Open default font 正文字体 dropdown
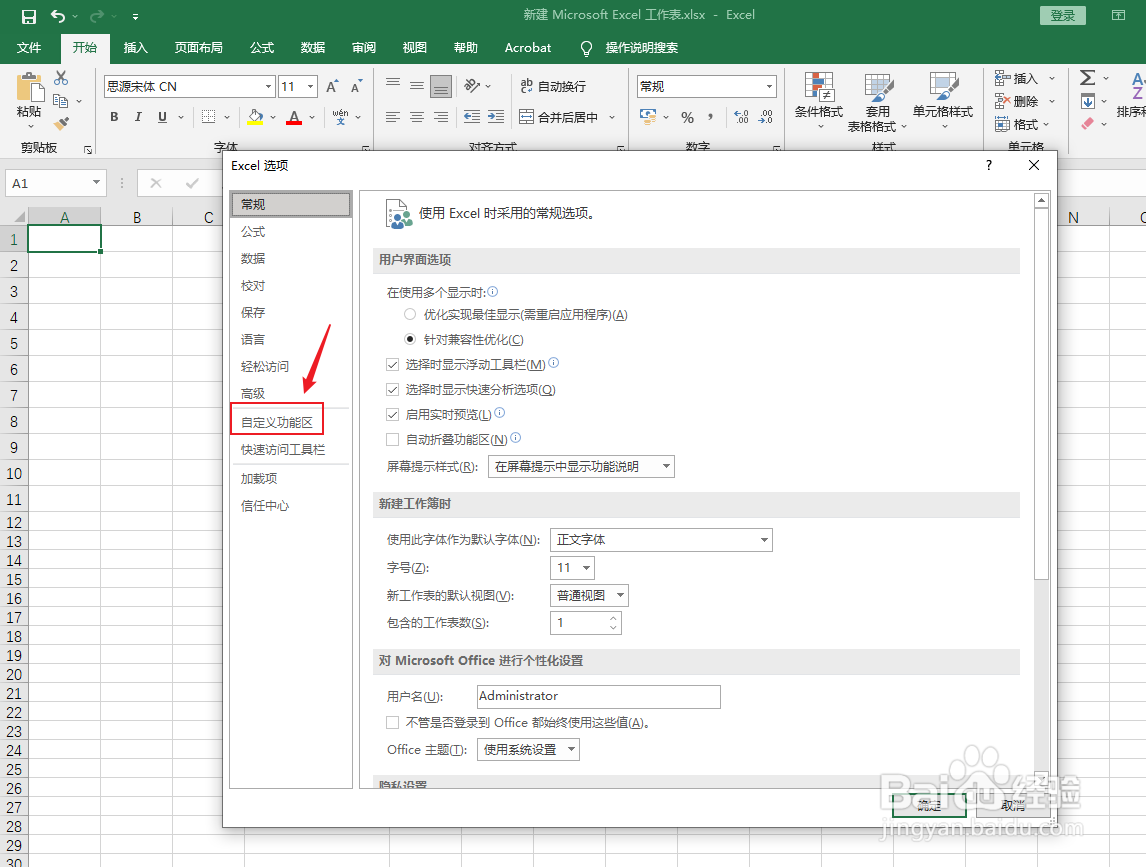 (x=661, y=539)
